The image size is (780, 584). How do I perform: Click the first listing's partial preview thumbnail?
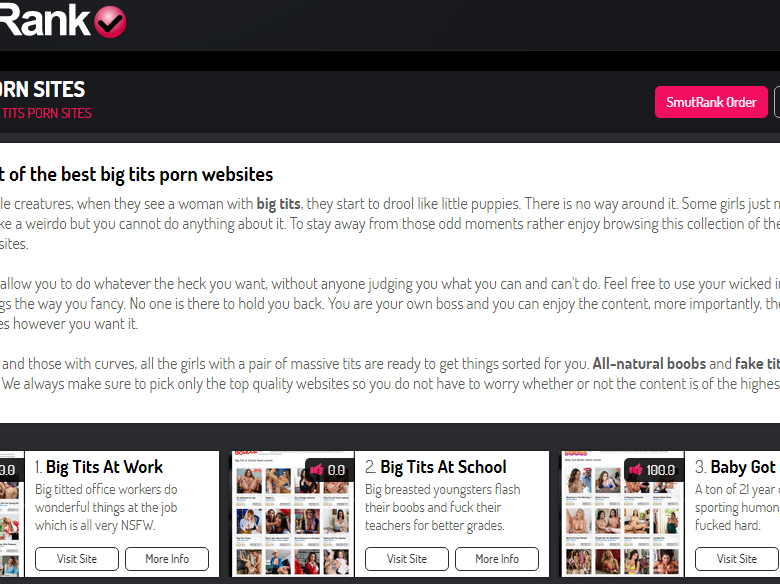coord(12,514)
